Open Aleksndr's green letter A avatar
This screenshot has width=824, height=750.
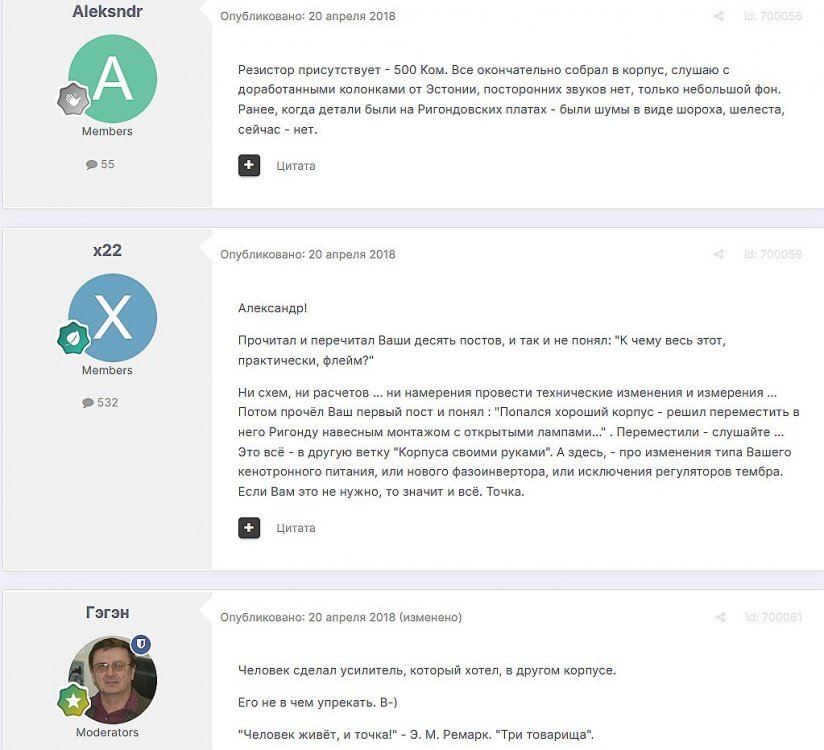click(x=112, y=79)
